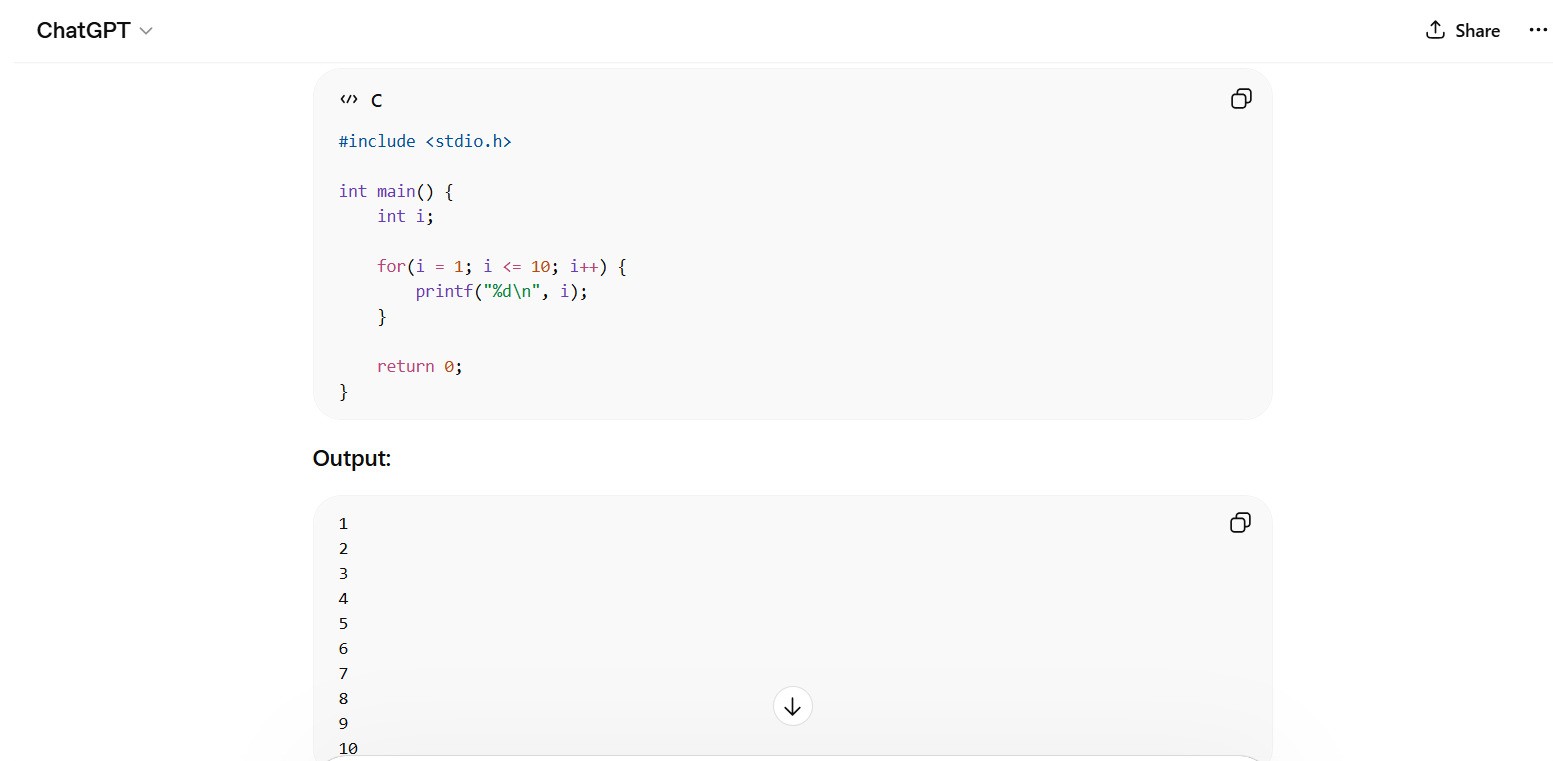The width and height of the screenshot is (1553, 761).
Task: Click the Share button label
Action: point(1477,31)
